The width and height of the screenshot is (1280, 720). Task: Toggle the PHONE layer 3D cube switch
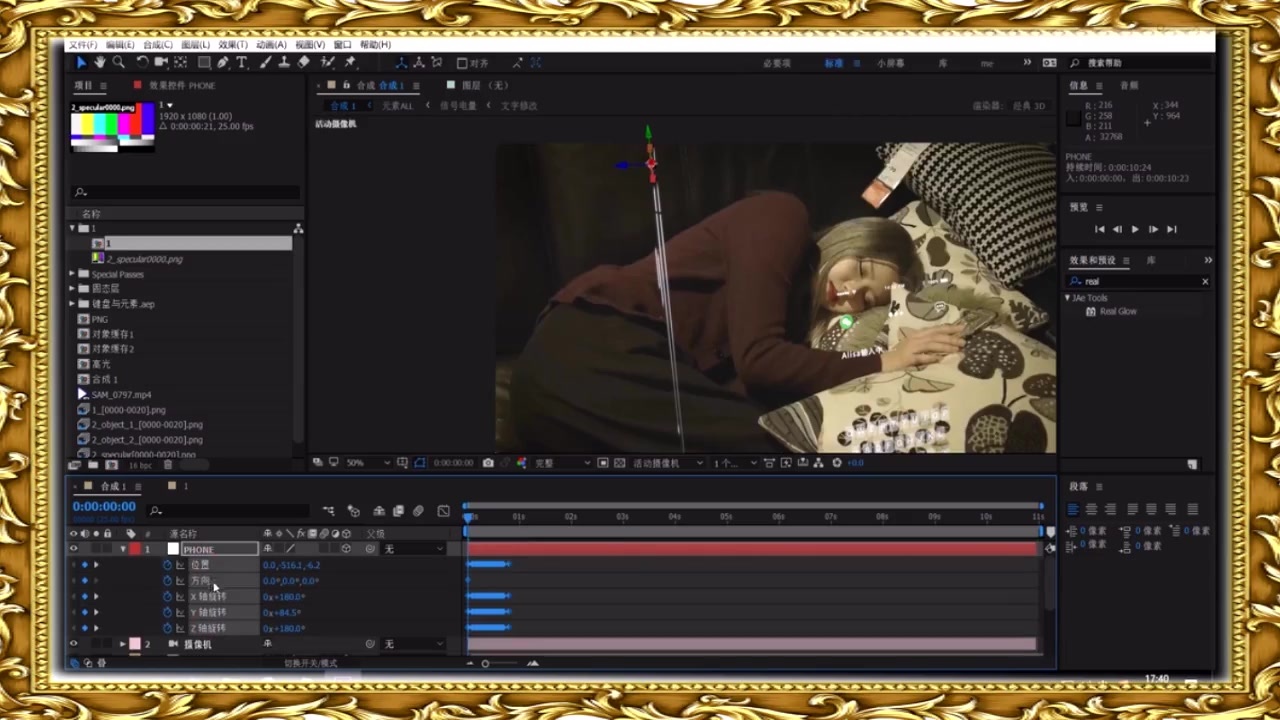pyautogui.click(x=346, y=549)
